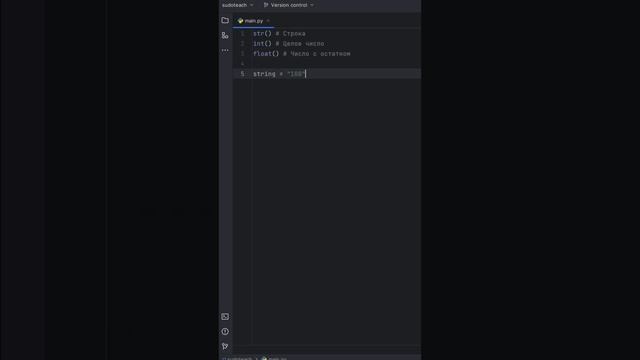Show more tool windows via ellipsis
This screenshot has height=360, width=640.
[225, 50]
